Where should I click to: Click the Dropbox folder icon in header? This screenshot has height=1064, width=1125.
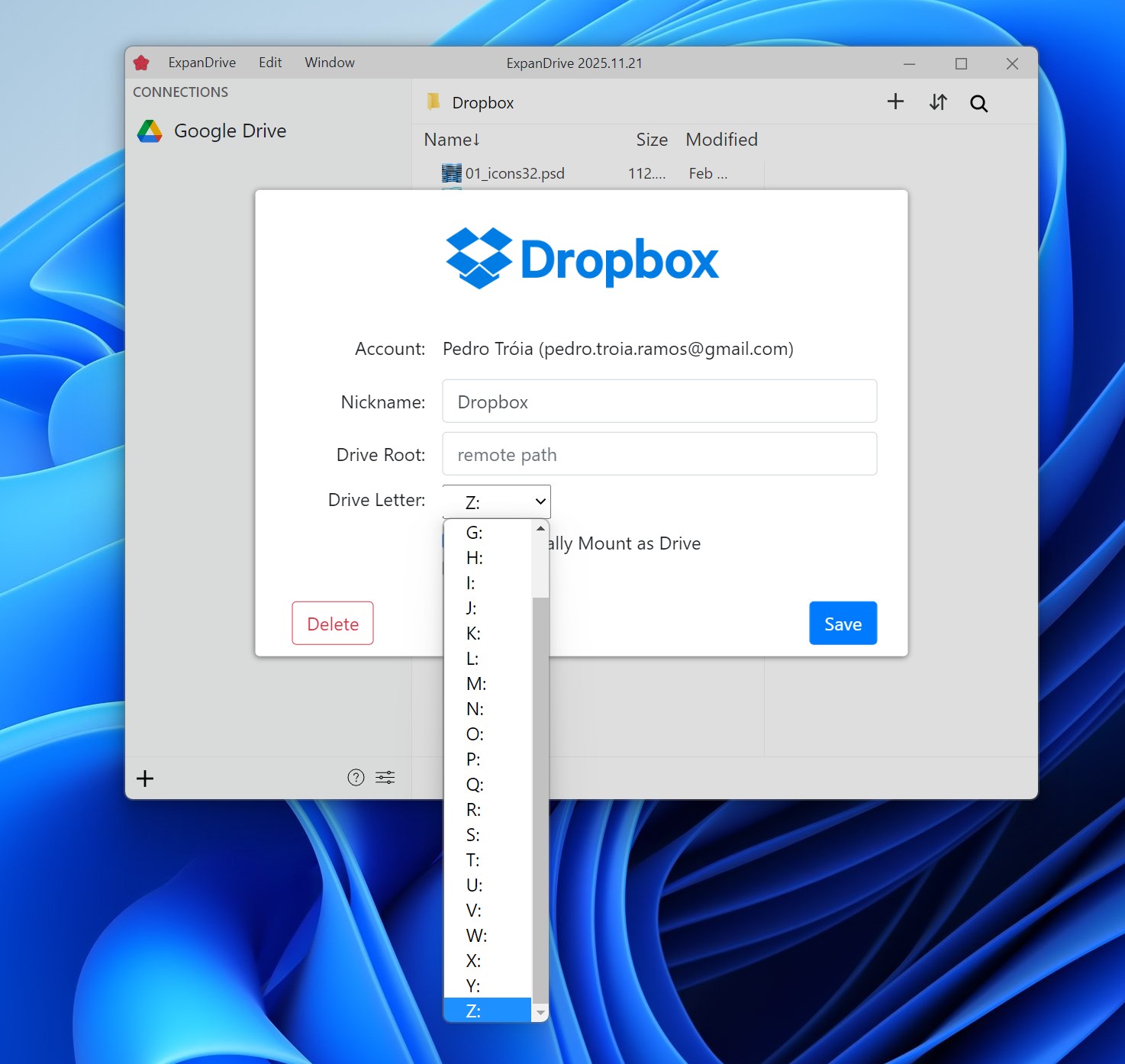434,102
